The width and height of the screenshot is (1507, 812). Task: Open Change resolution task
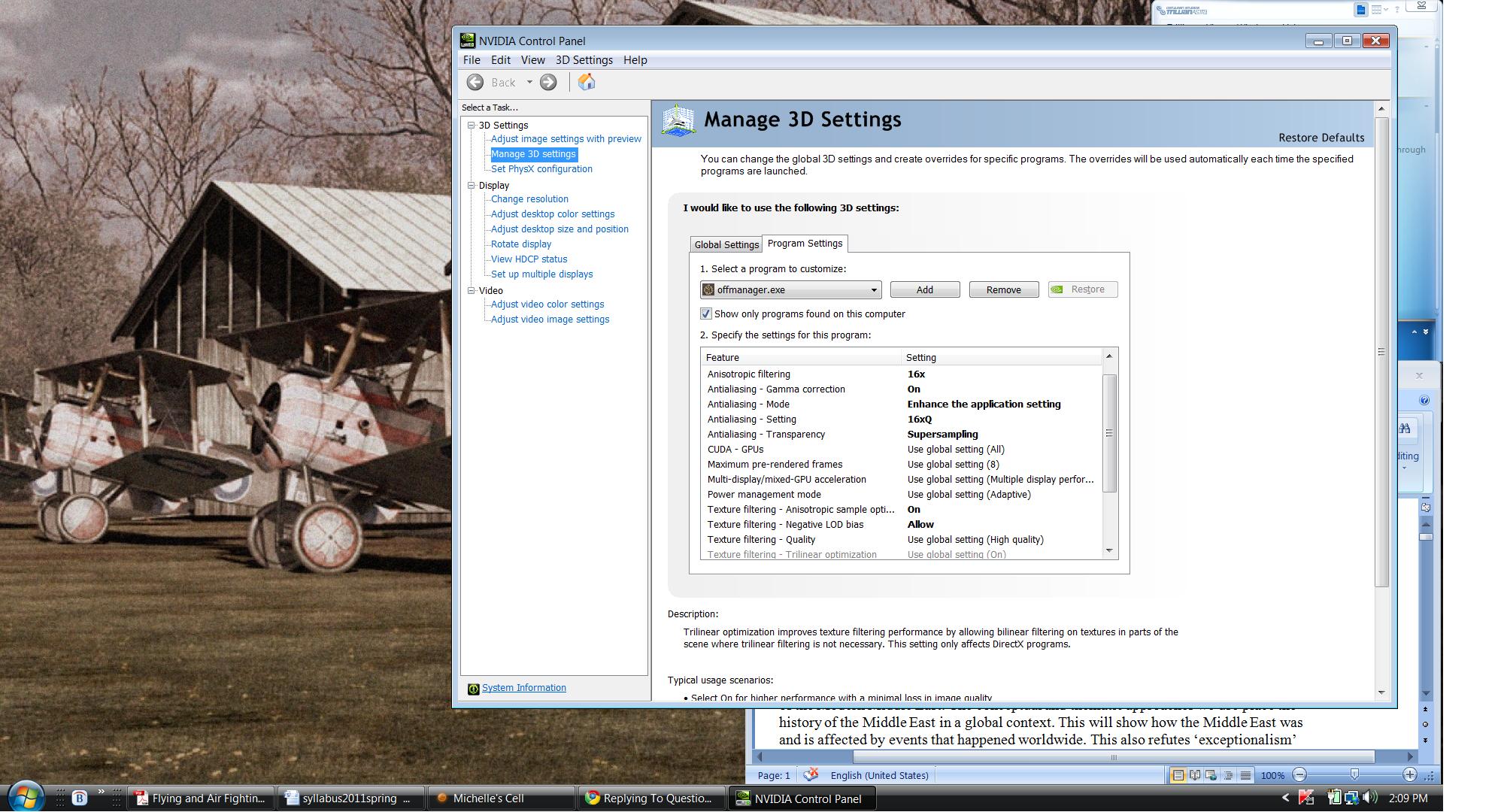click(x=529, y=199)
